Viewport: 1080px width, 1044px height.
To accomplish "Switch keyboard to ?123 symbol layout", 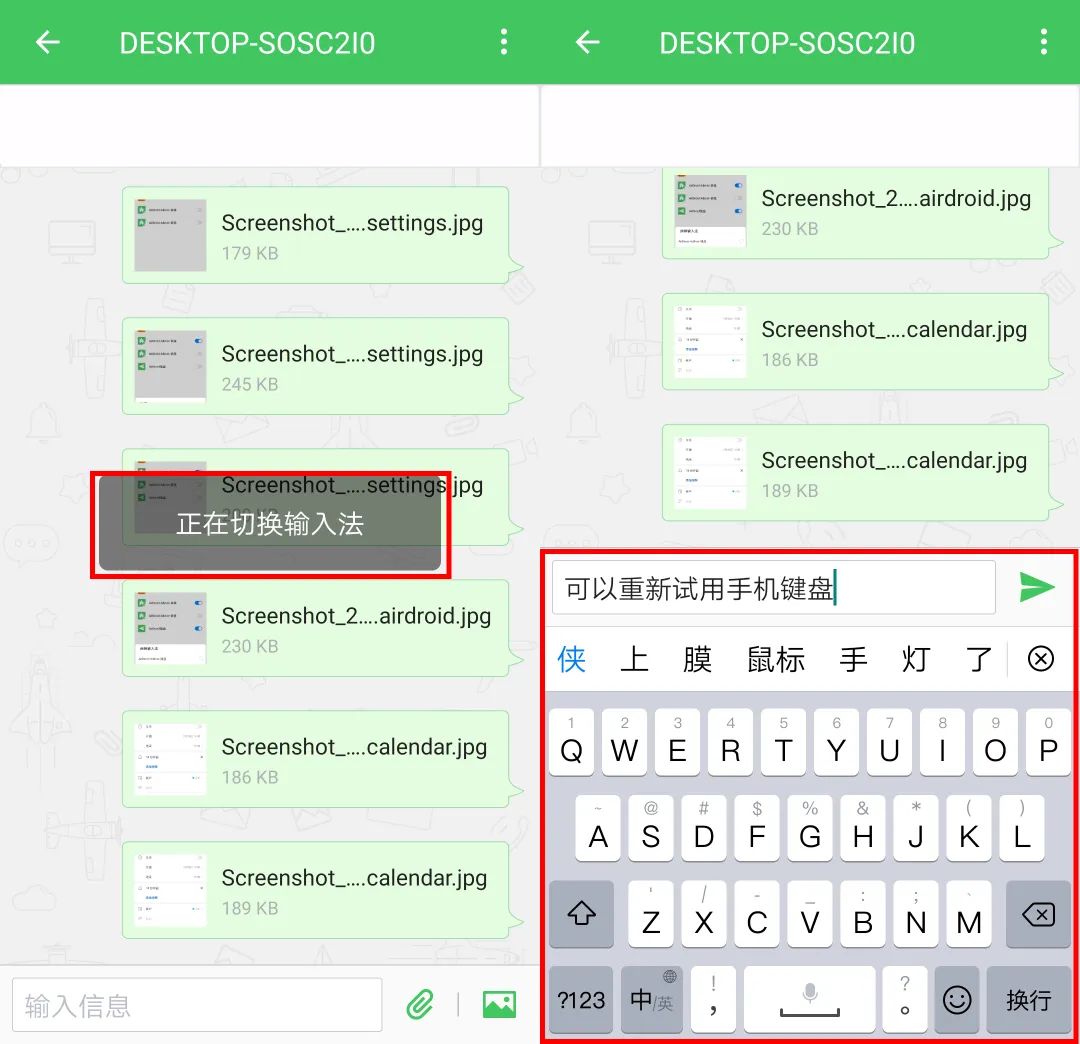I will [580, 1000].
